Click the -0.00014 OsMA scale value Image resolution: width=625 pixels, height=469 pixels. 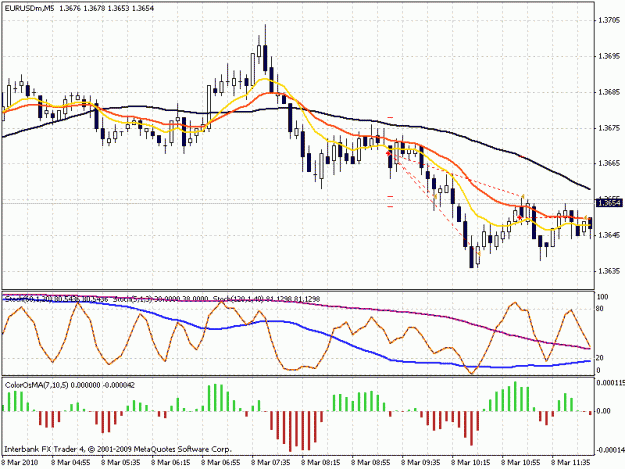(610, 450)
